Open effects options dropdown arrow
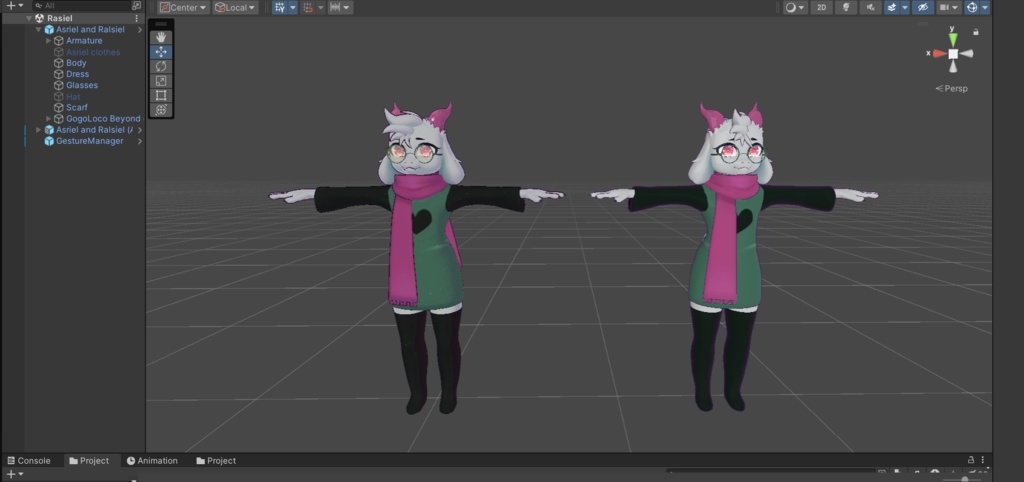This screenshot has width=1024, height=482. [x=904, y=7]
